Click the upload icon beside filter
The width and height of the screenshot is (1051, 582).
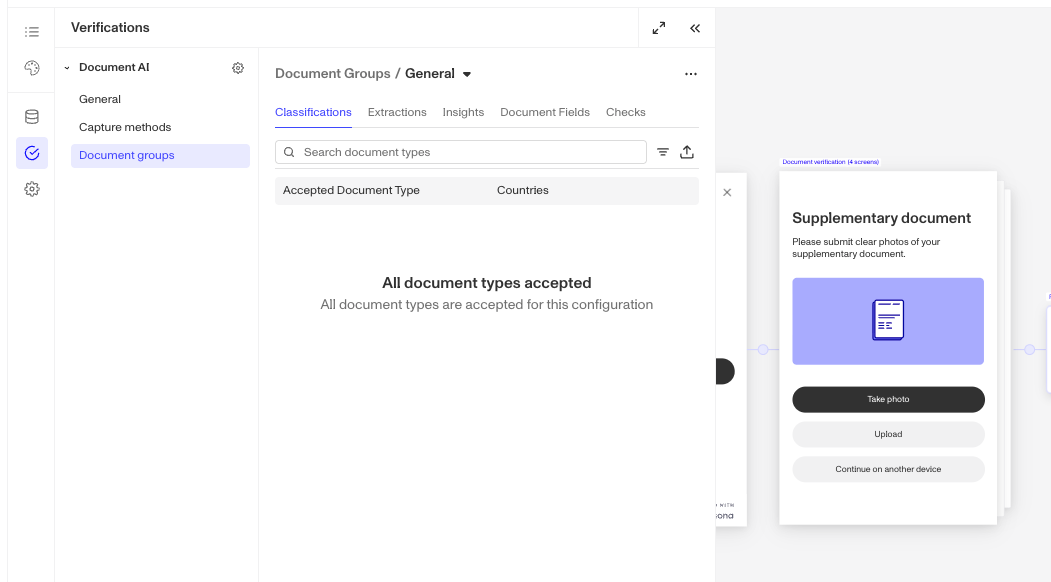(x=687, y=152)
